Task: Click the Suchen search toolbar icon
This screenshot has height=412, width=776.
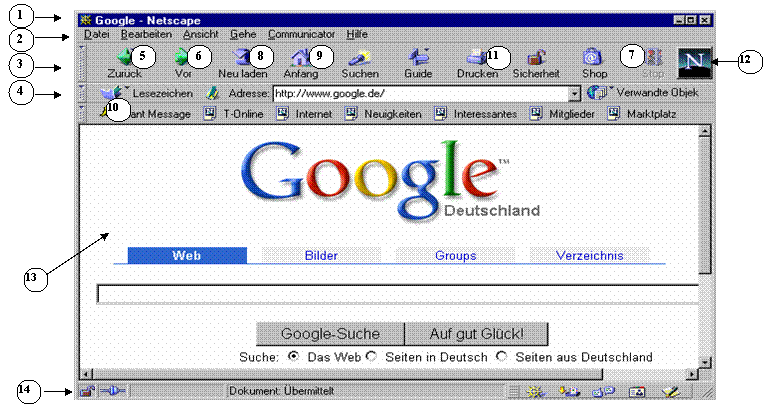Action: pyautogui.click(x=359, y=58)
